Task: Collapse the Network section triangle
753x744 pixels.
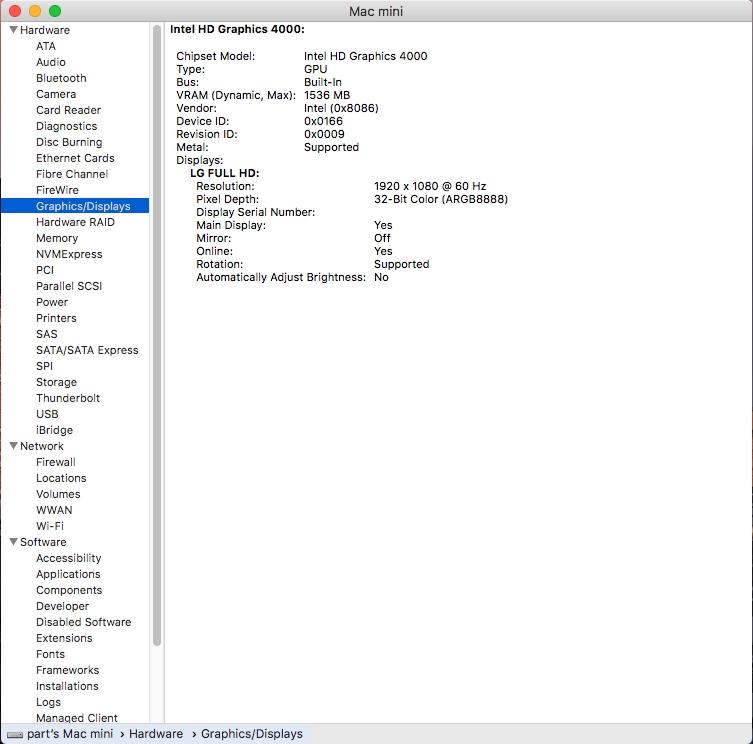Action: point(13,446)
